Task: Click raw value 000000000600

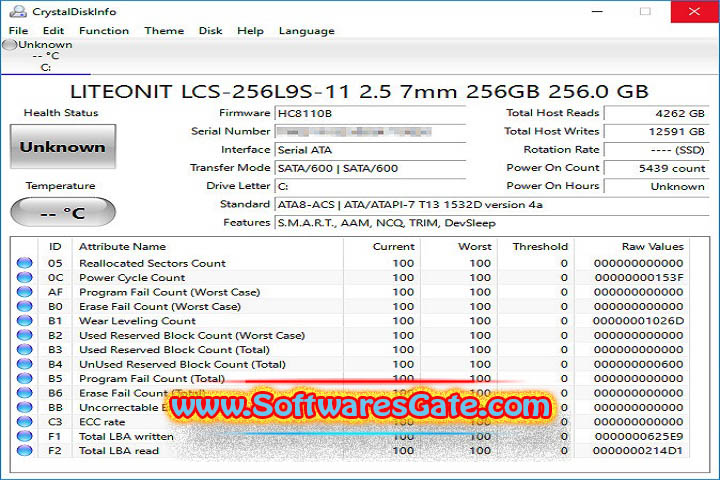Action: (638, 364)
